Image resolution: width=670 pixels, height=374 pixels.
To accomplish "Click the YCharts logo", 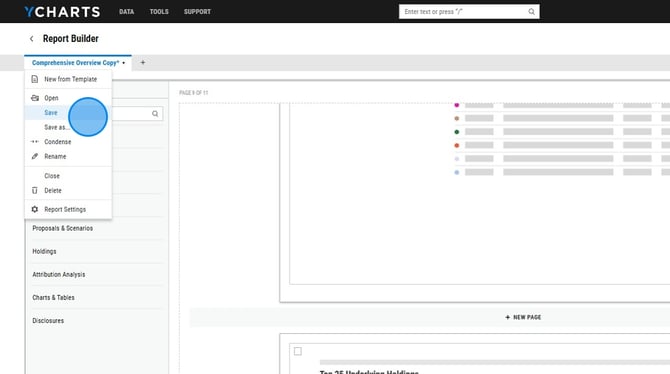I will pyautogui.click(x=62, y=12).
